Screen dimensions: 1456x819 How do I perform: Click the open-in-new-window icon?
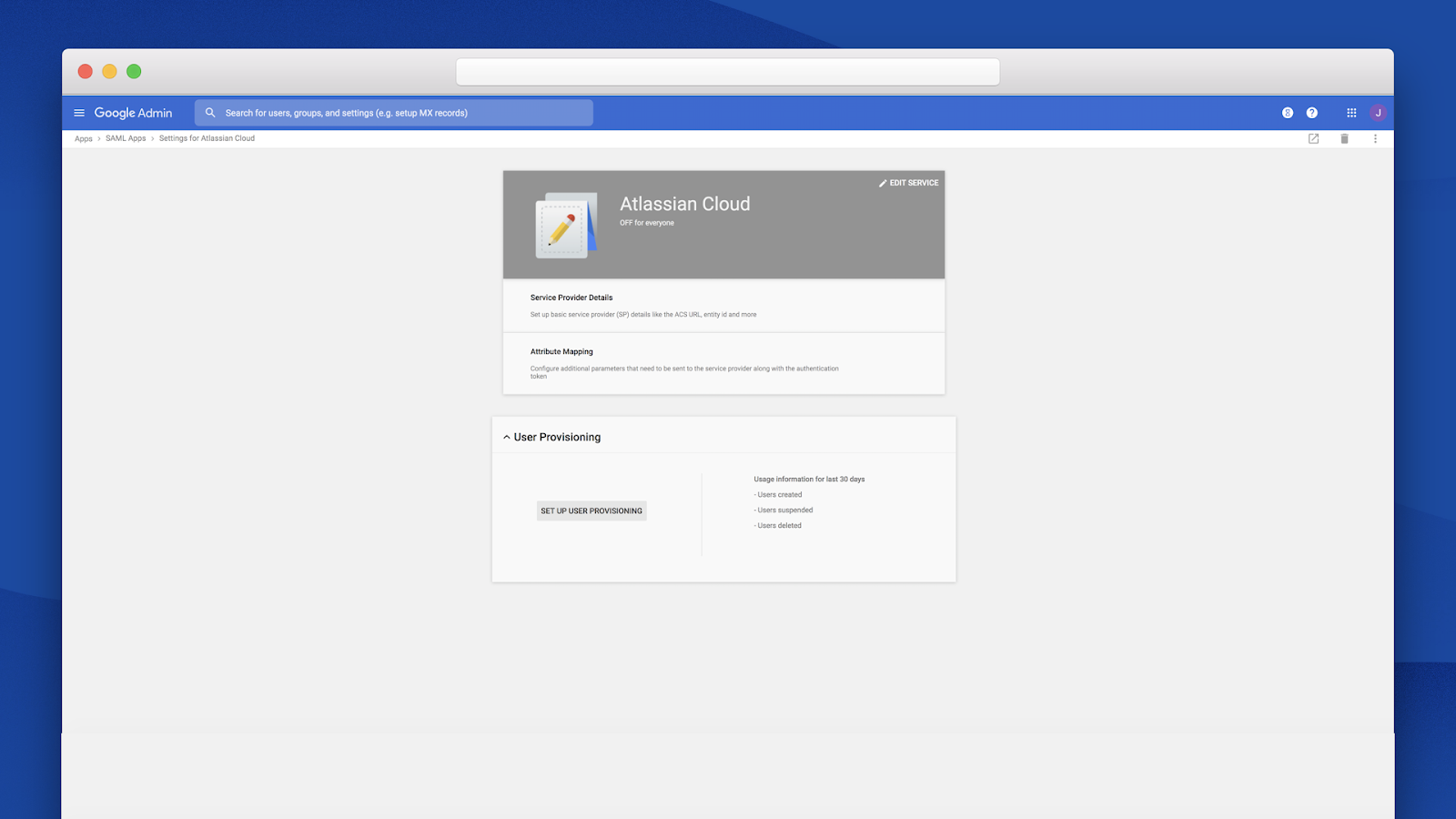click(1313, 138)
